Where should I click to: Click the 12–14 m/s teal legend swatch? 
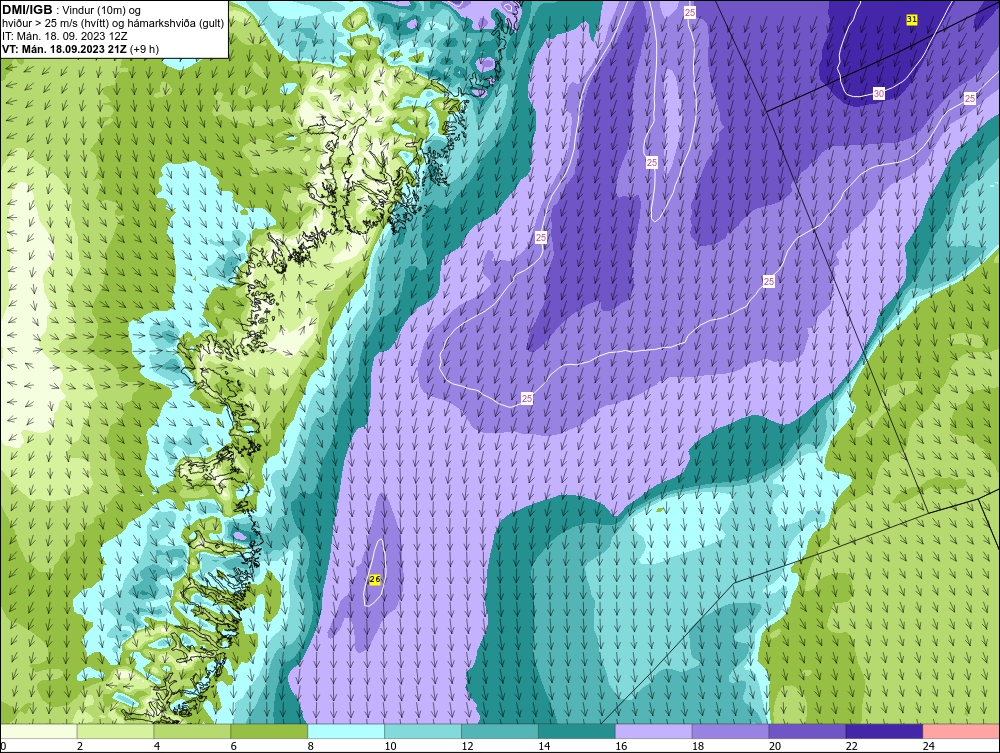tap(499, 731)
